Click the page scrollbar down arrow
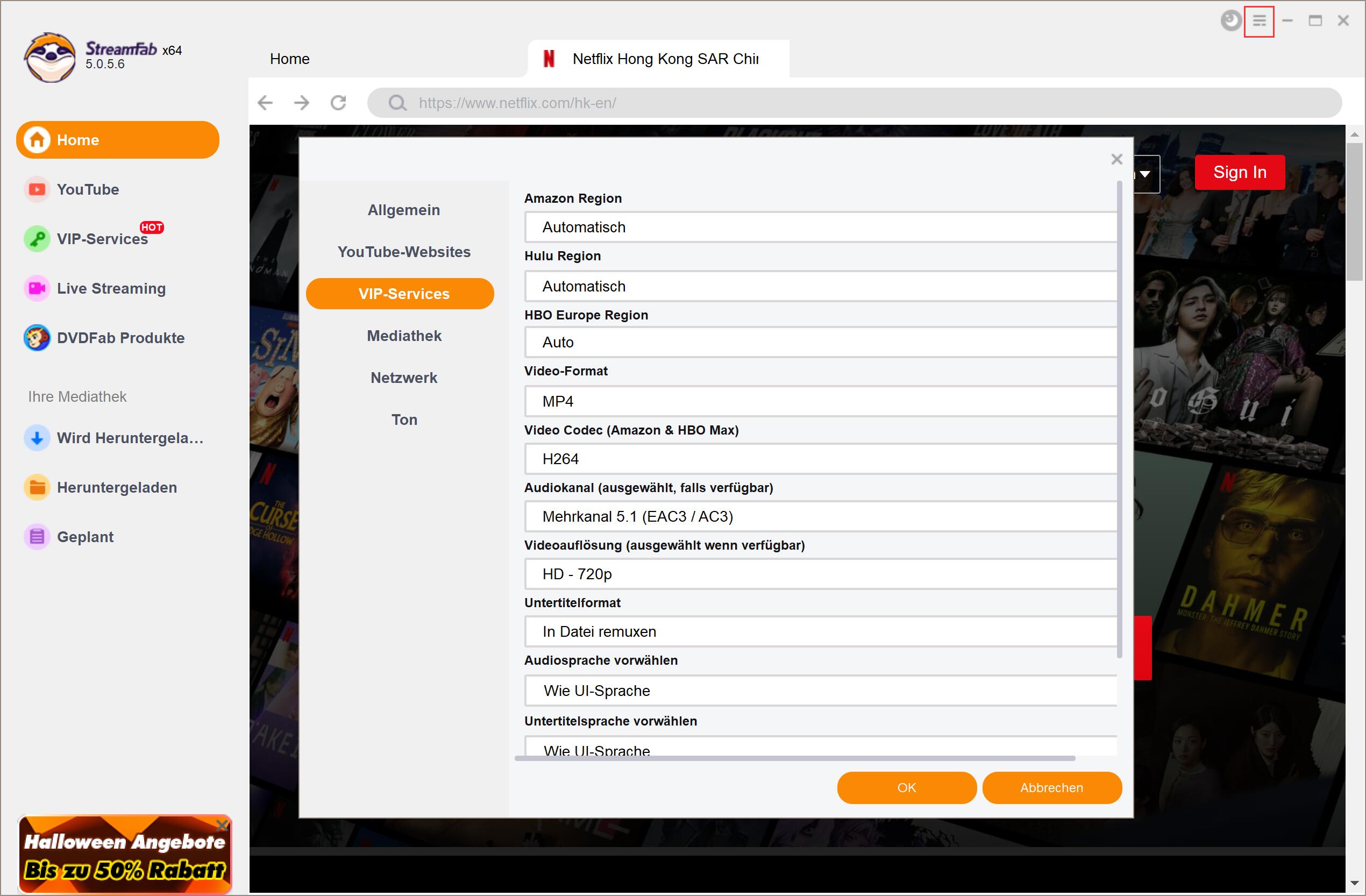1366x896 pixels. 1355,884
